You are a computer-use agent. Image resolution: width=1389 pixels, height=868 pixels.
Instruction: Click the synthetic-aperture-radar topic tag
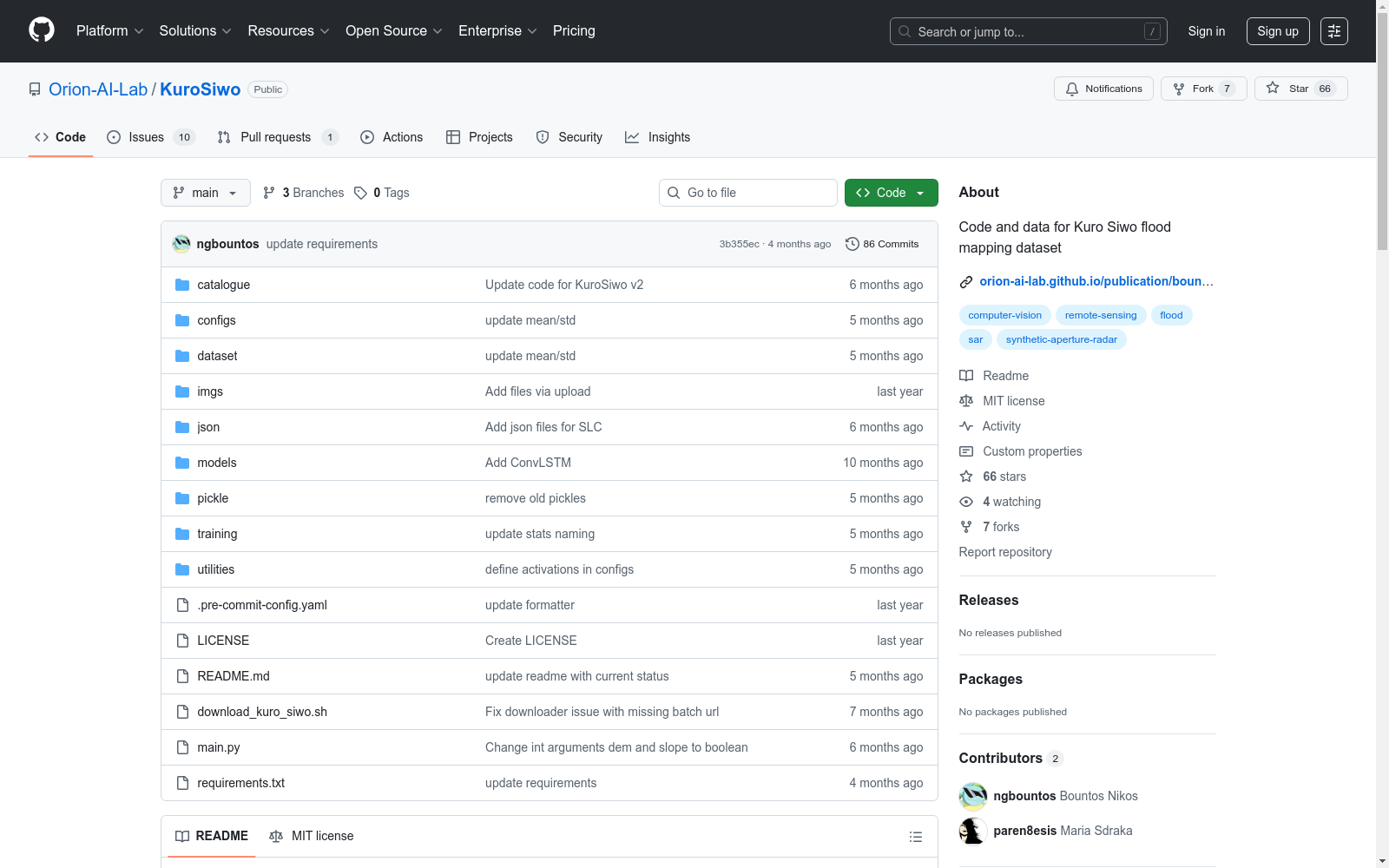click(x=1062, y=339)
